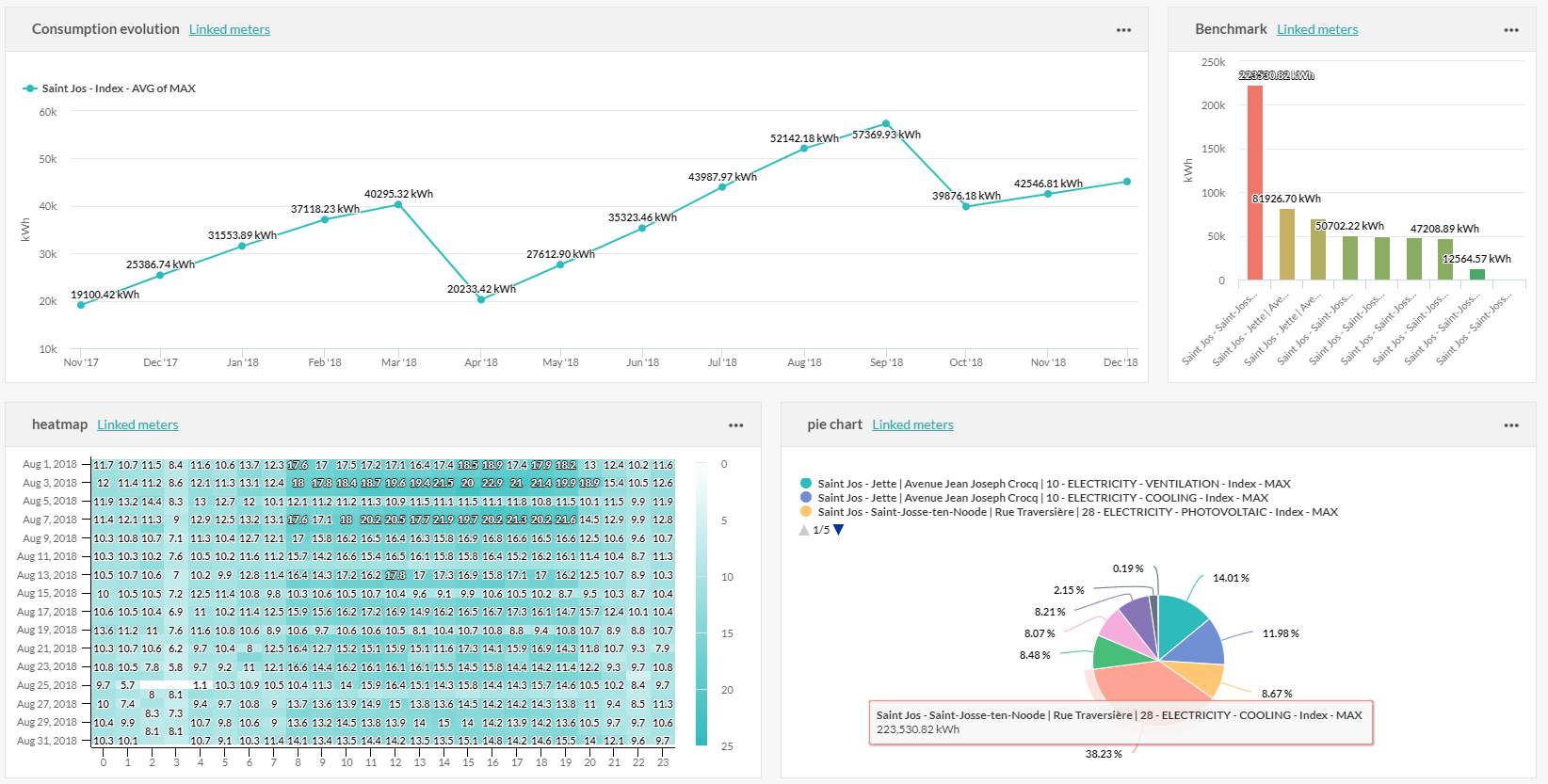This screenshot has width=1548, height=784.
Task: Toggle COOLING Jette series in pie legend
Action: 1034,498
